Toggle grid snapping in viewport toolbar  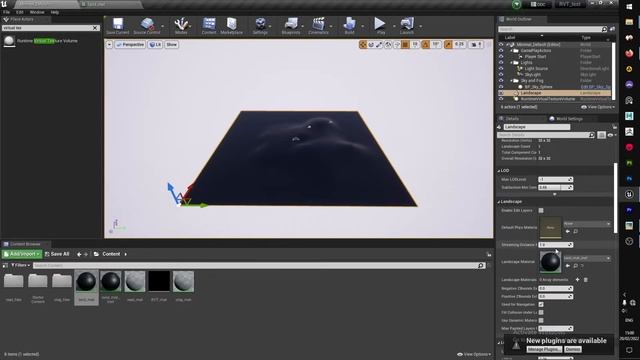[x=405, y=44]
